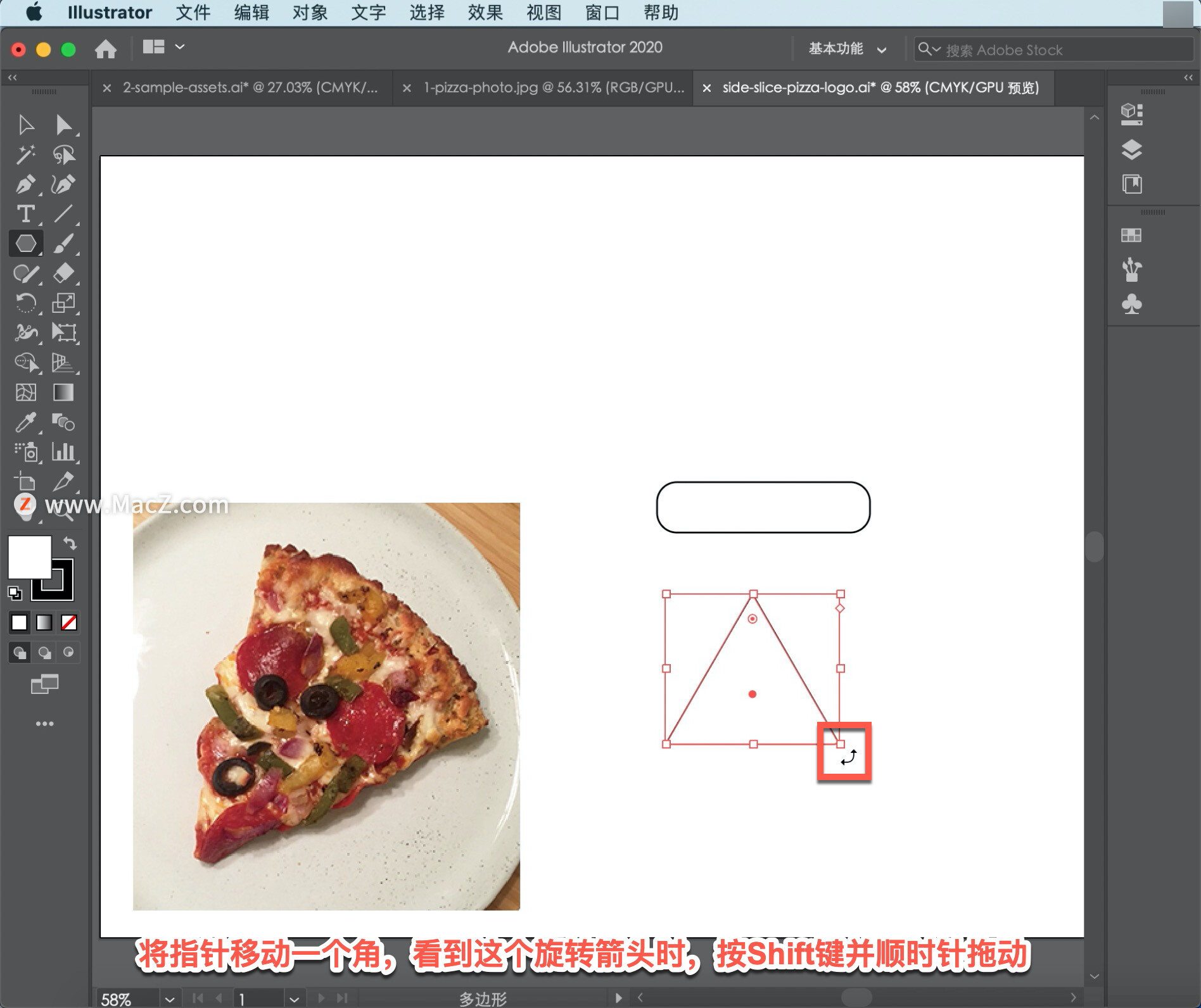Collapse the left toolbar panel

[x=13, y=77]
